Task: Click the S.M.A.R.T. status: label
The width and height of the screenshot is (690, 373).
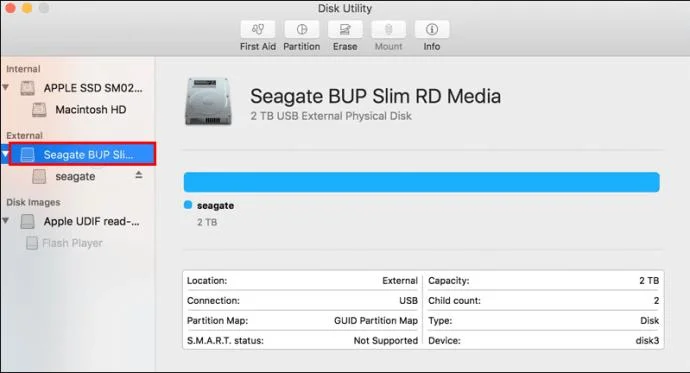Action: pos(225,340)
